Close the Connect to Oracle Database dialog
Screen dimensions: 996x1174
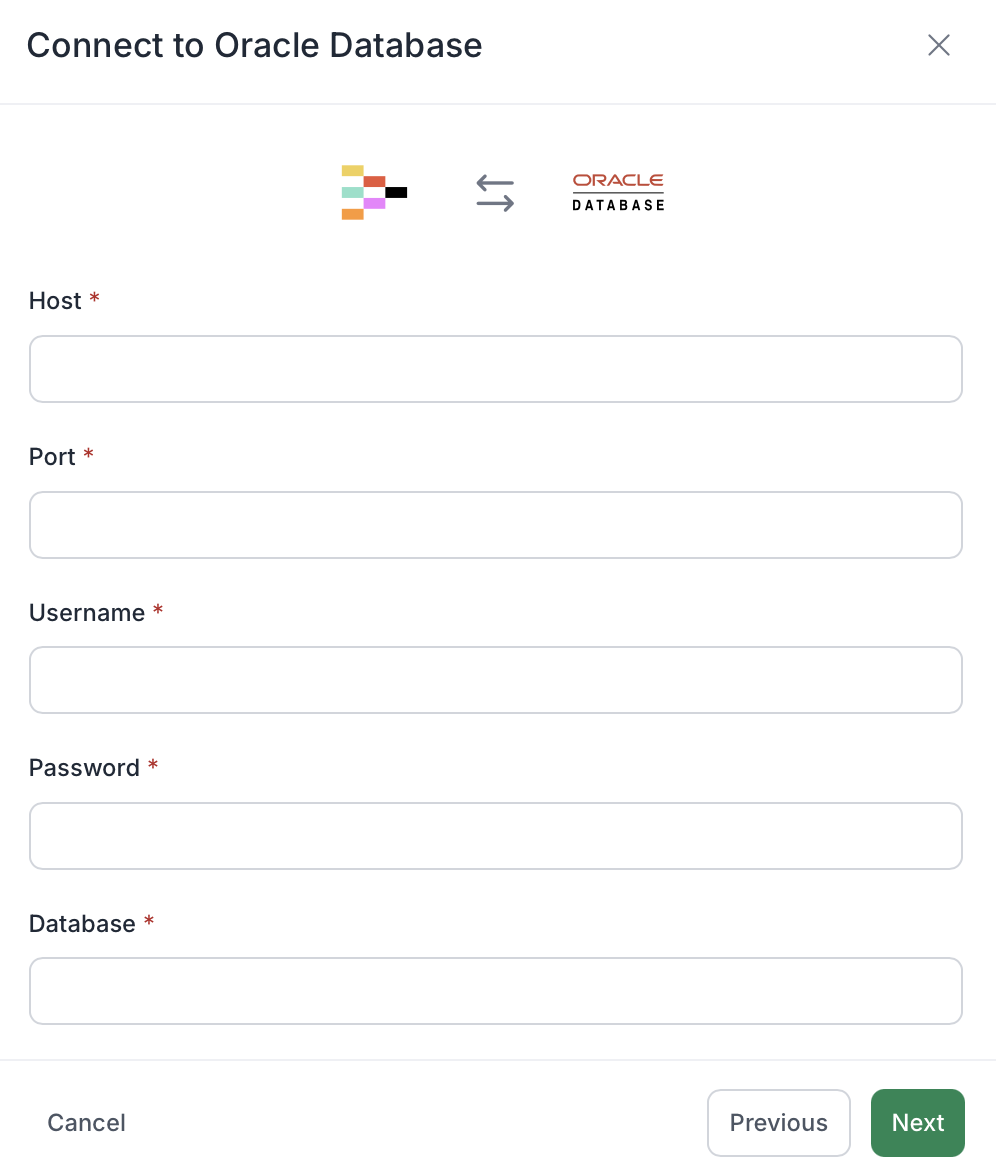coord(938,45)
